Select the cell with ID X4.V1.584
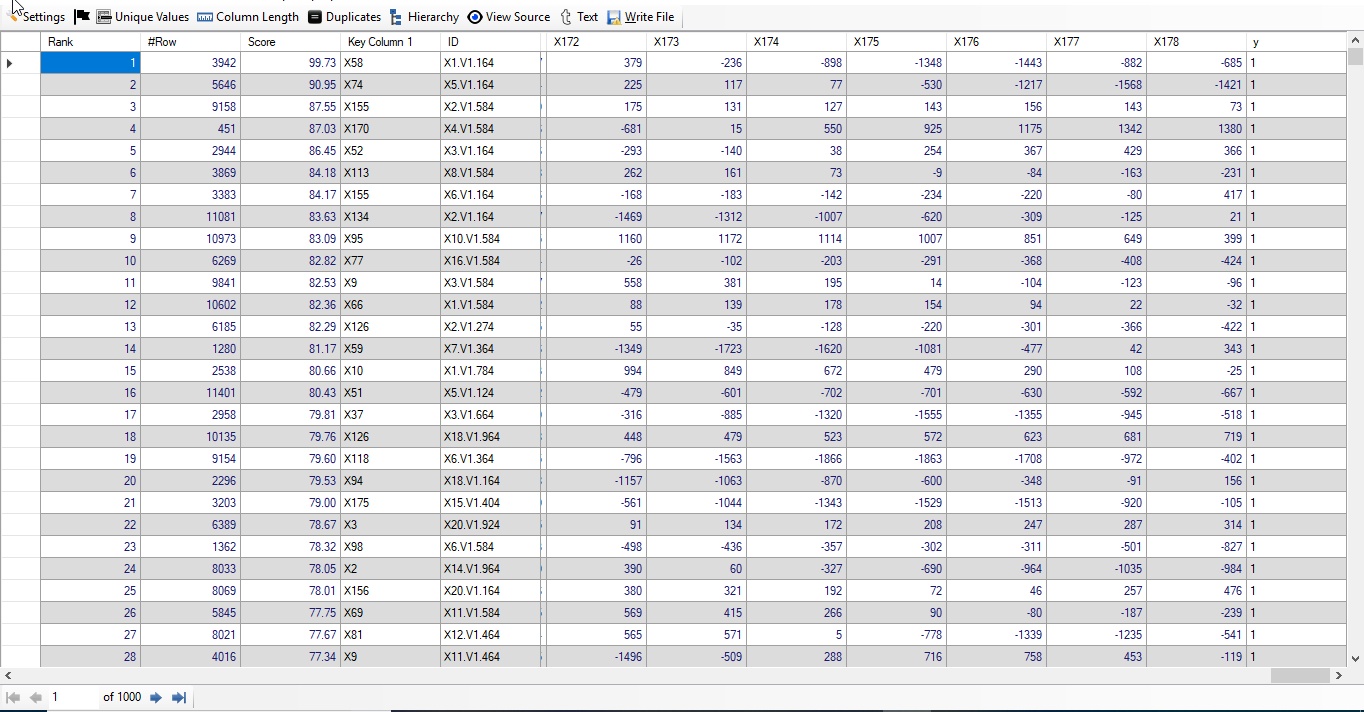 click(x=490, y=129)
